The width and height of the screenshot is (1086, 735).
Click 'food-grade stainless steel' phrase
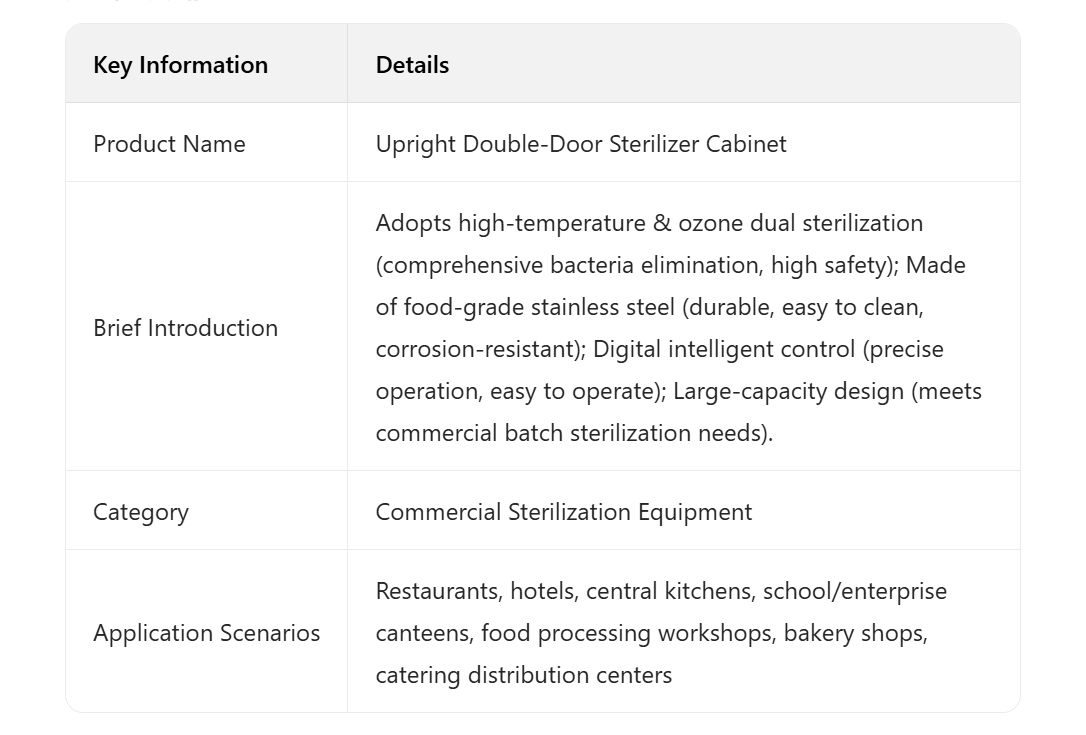(x=539, y=307)
